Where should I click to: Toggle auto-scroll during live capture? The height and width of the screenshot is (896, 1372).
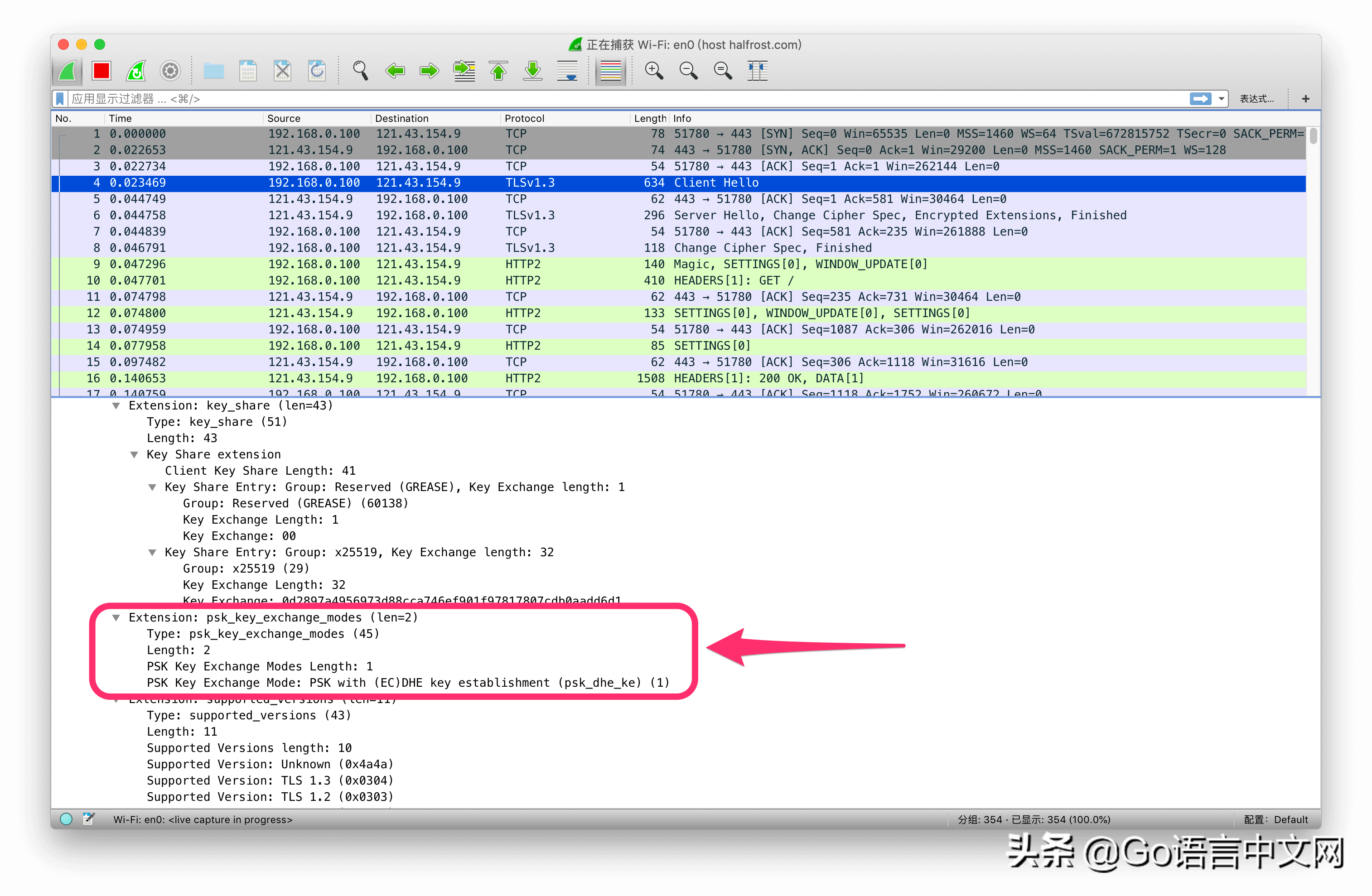click(x=567, y=71)
